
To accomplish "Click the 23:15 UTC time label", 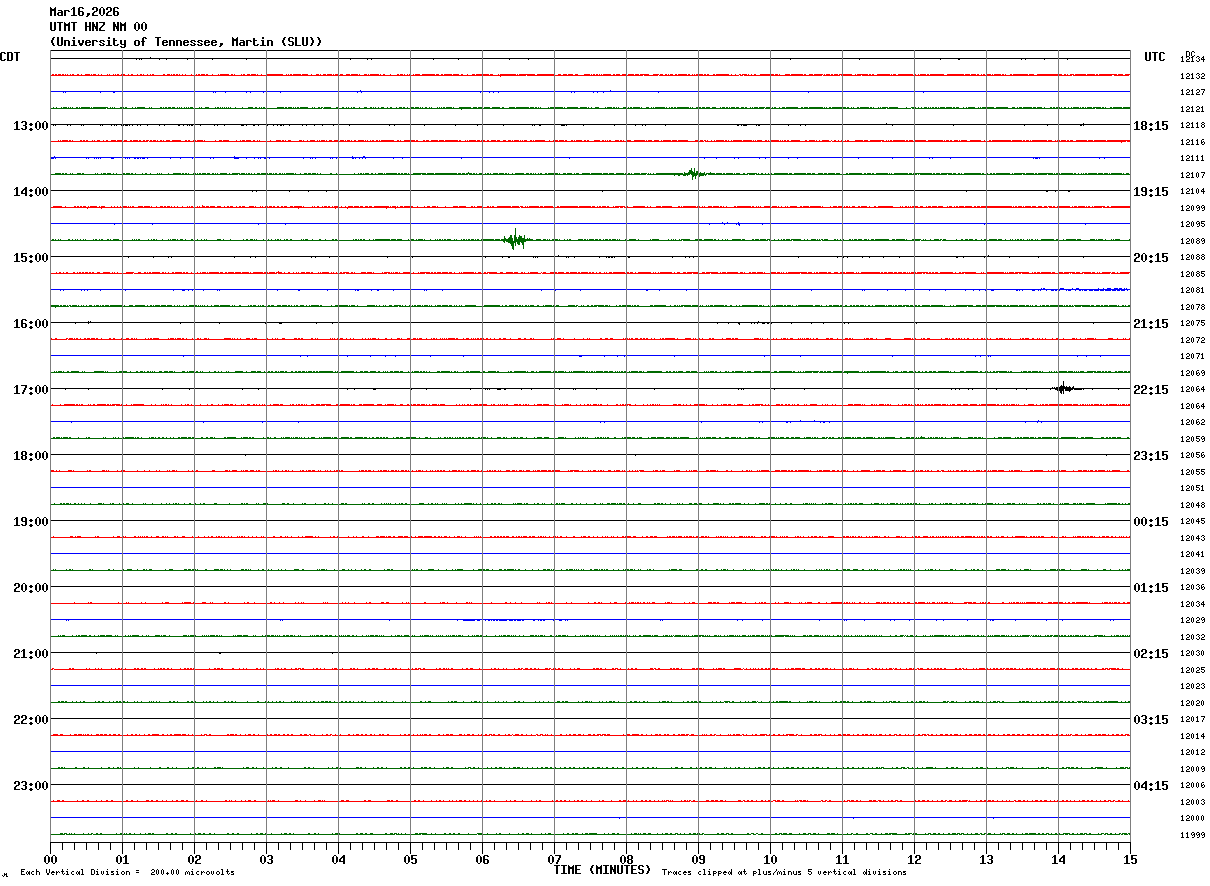I will (1151, 455).
